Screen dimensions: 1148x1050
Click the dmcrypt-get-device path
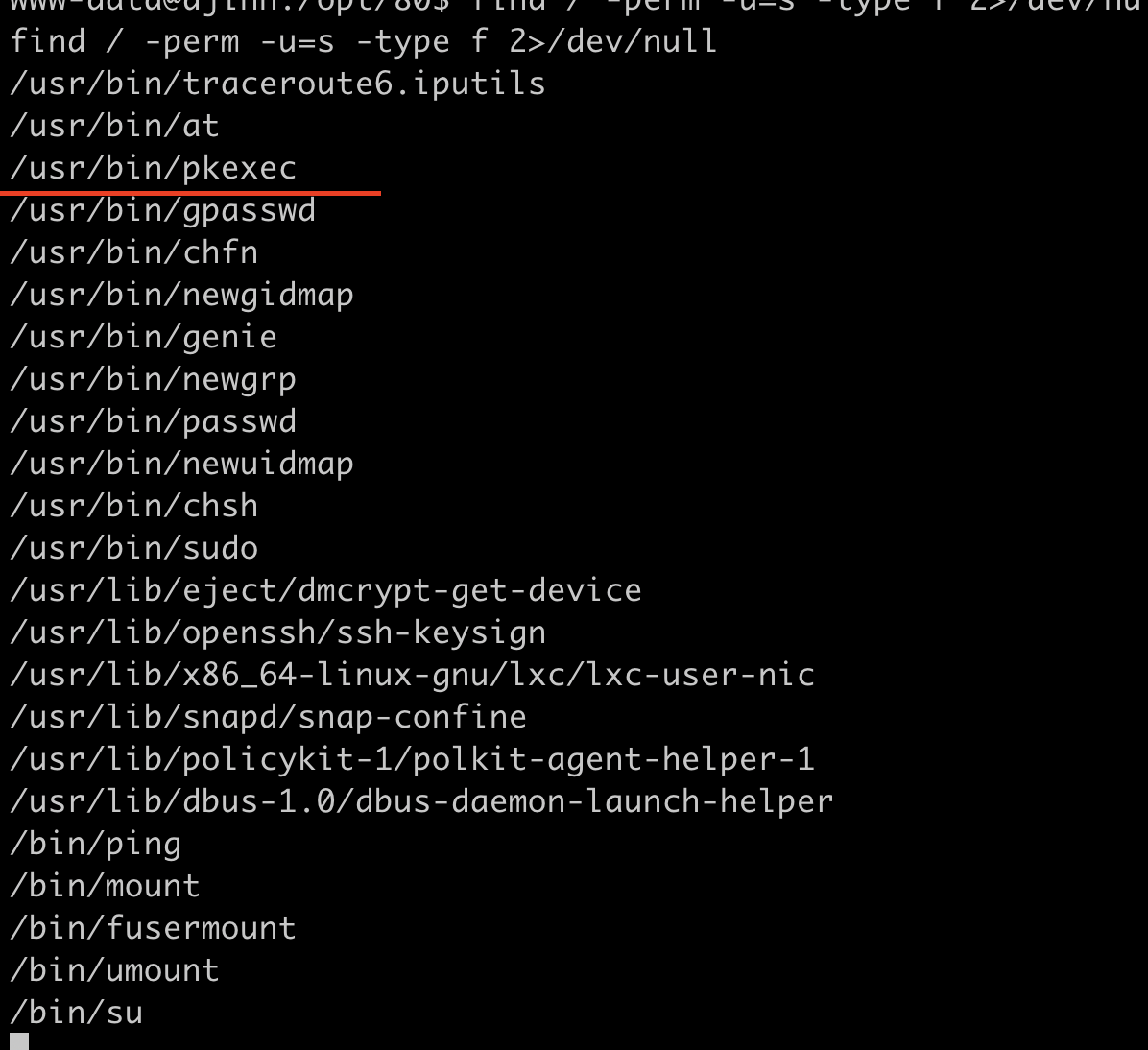(325, 591)
